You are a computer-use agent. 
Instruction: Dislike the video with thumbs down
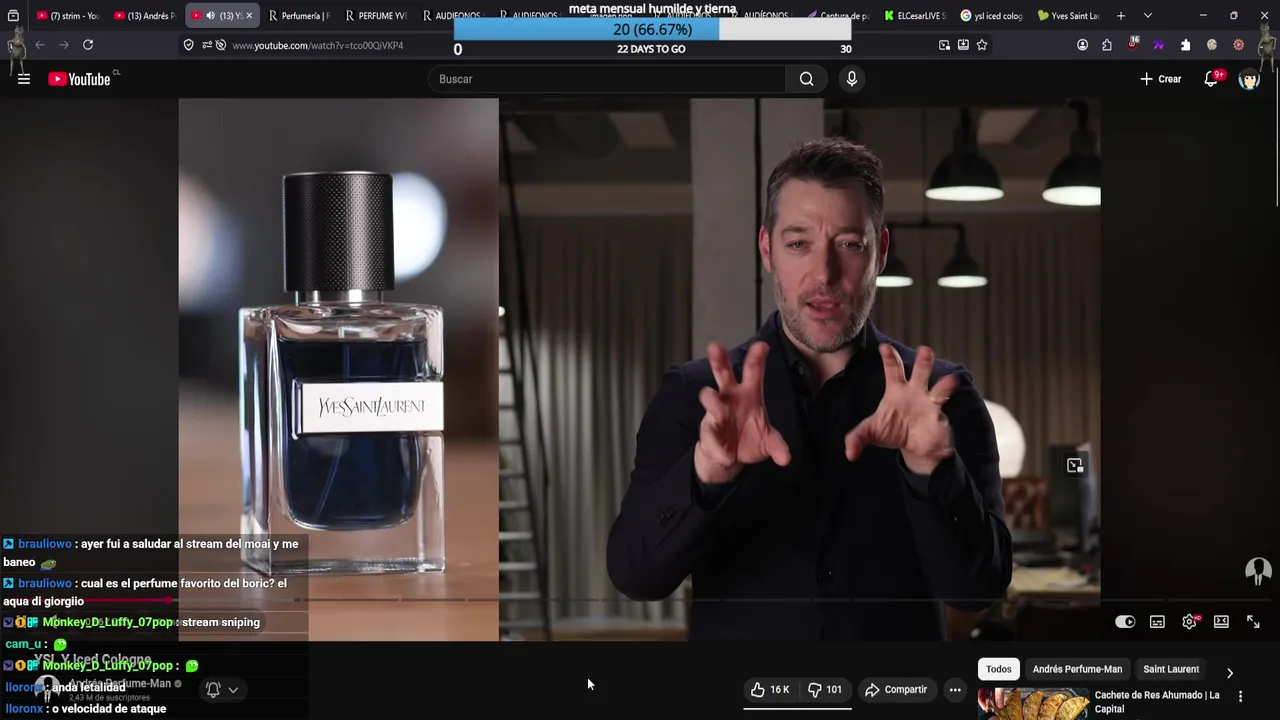(x=825, y=689)
